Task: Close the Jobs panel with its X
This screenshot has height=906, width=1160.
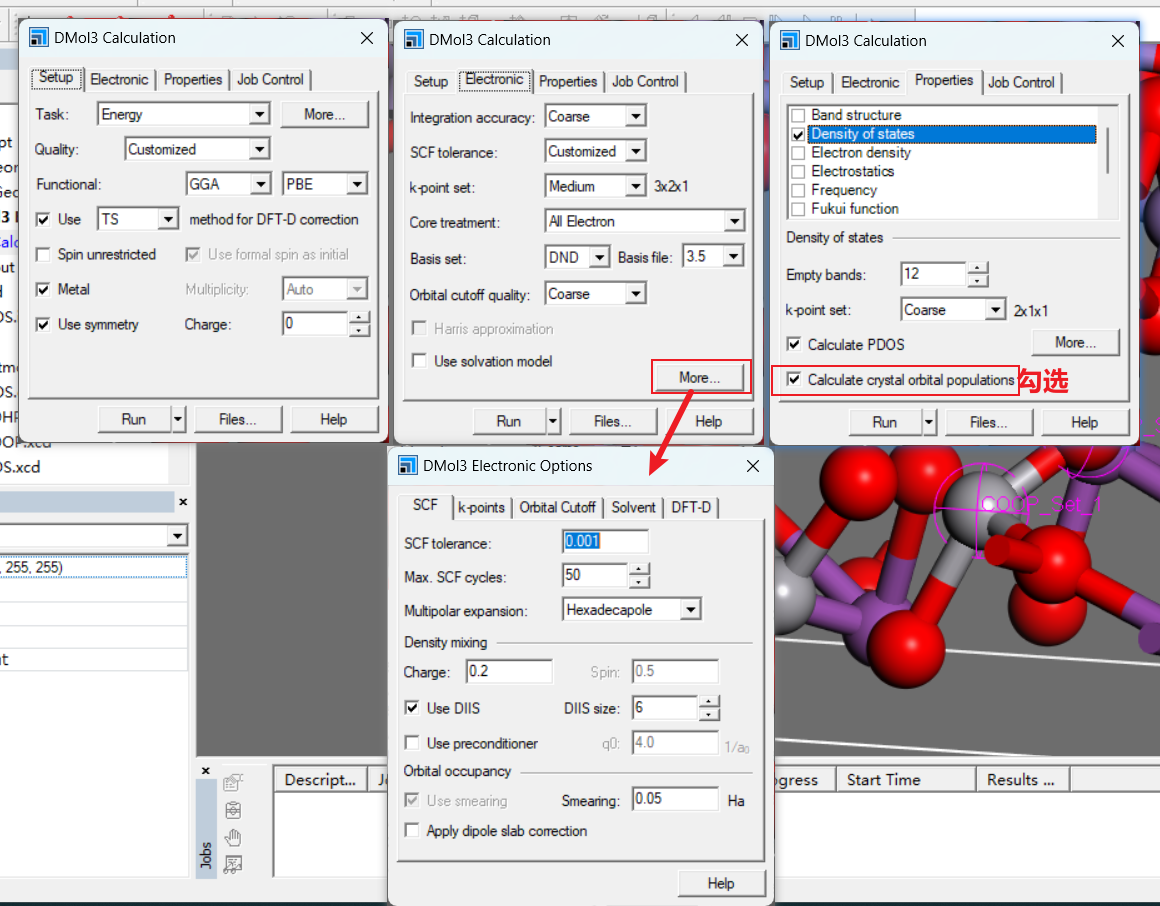Action: click(206, 771)
